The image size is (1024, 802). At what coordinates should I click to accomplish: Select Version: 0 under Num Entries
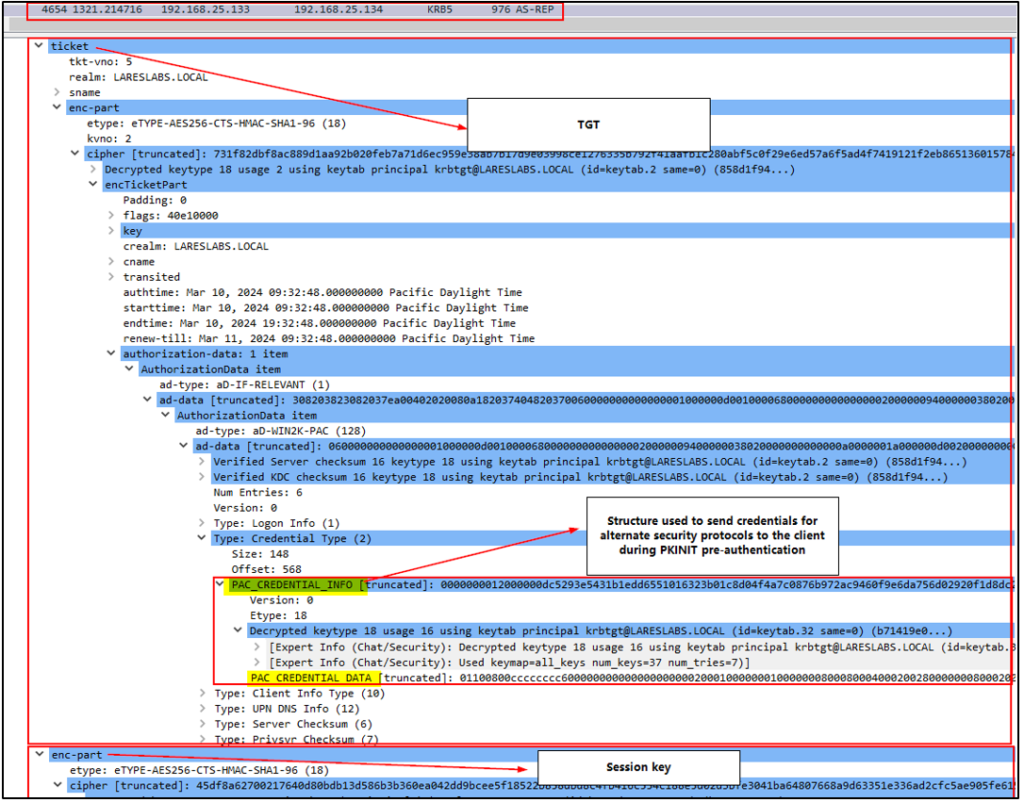tap(245, 507)
